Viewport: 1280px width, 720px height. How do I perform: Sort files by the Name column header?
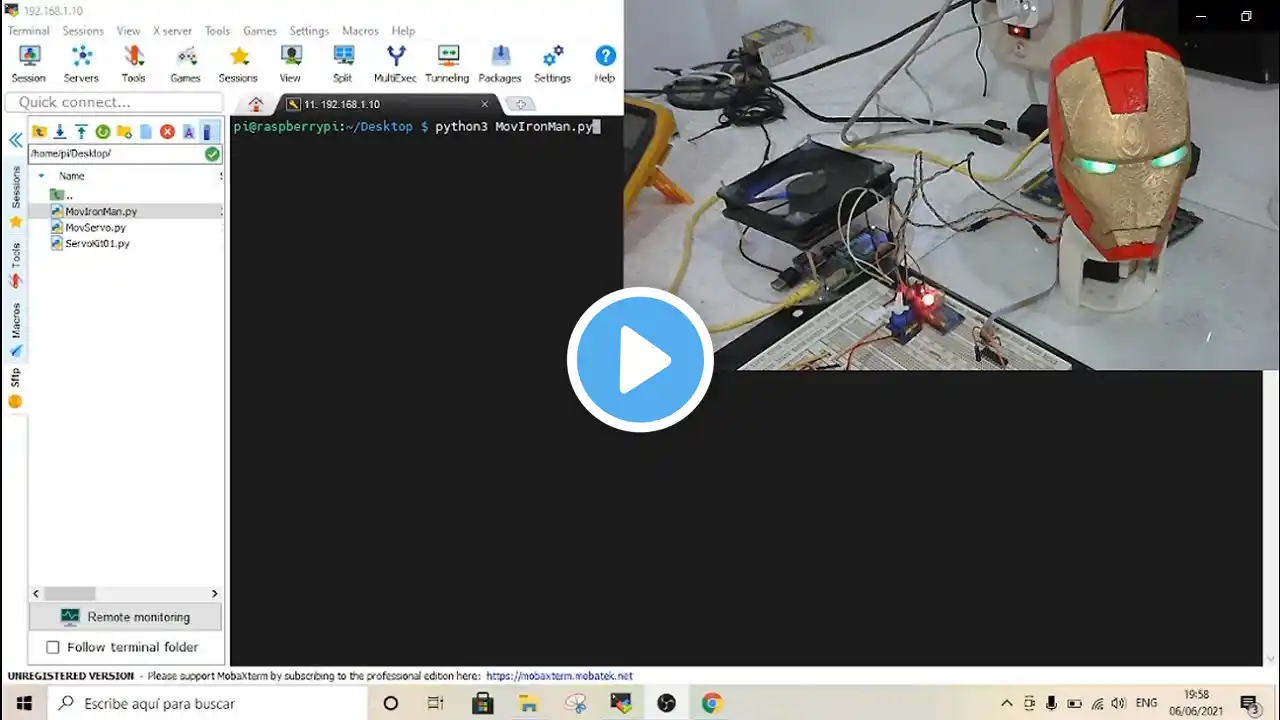coord(72,176)
